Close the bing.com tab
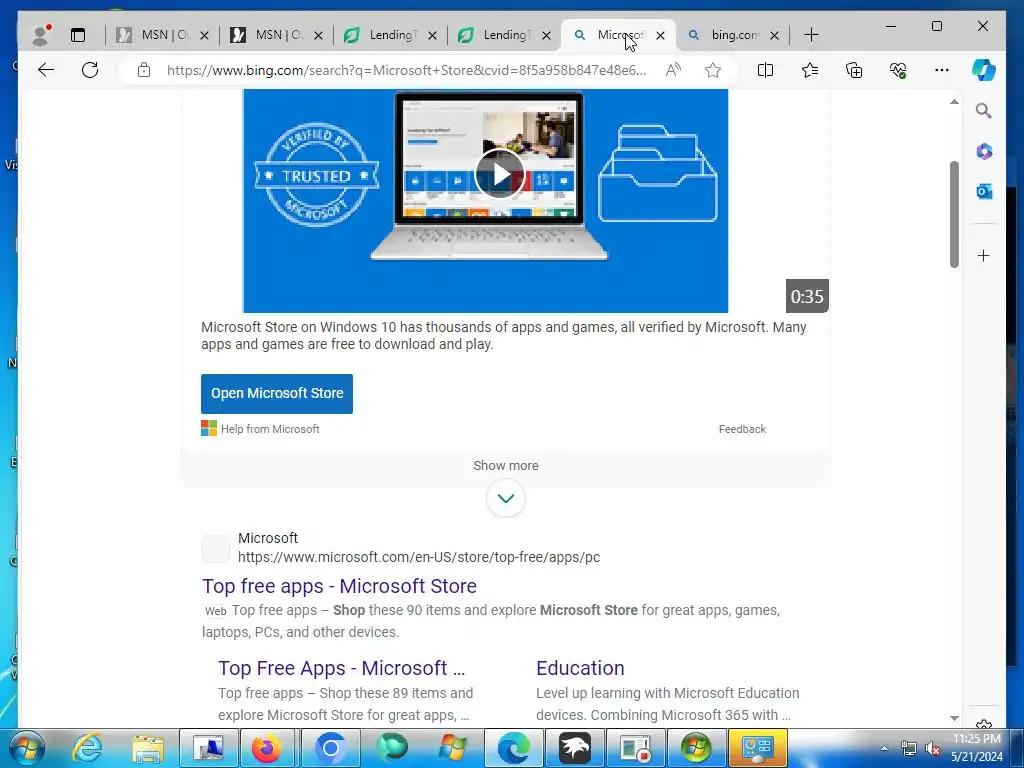This screenshot has width=1024, height=768. (775, 35)
